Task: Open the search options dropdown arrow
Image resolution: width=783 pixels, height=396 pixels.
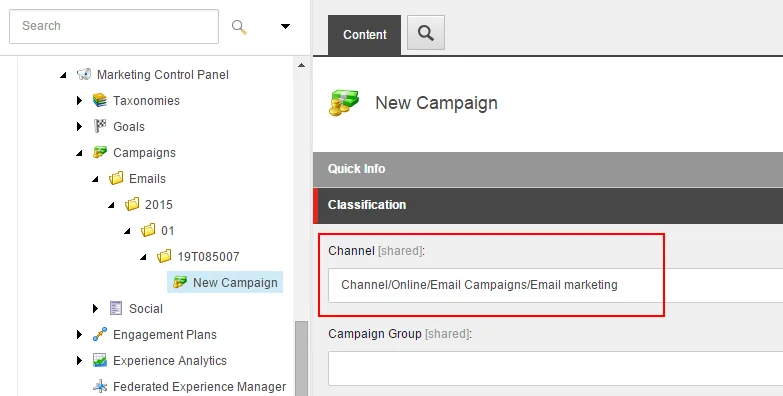Action: pos(285,26)
